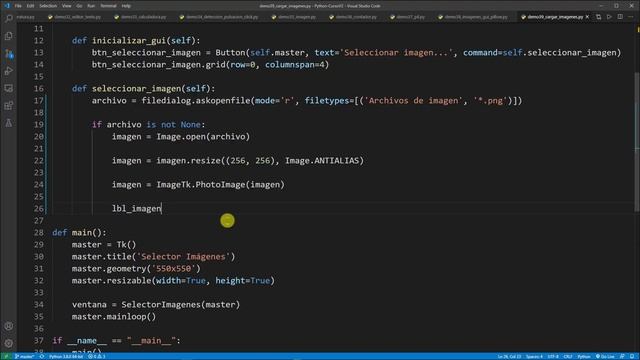Open the Run and Debug view
The height and width of the screenshot is (360, 640).
tap(9, 71)
